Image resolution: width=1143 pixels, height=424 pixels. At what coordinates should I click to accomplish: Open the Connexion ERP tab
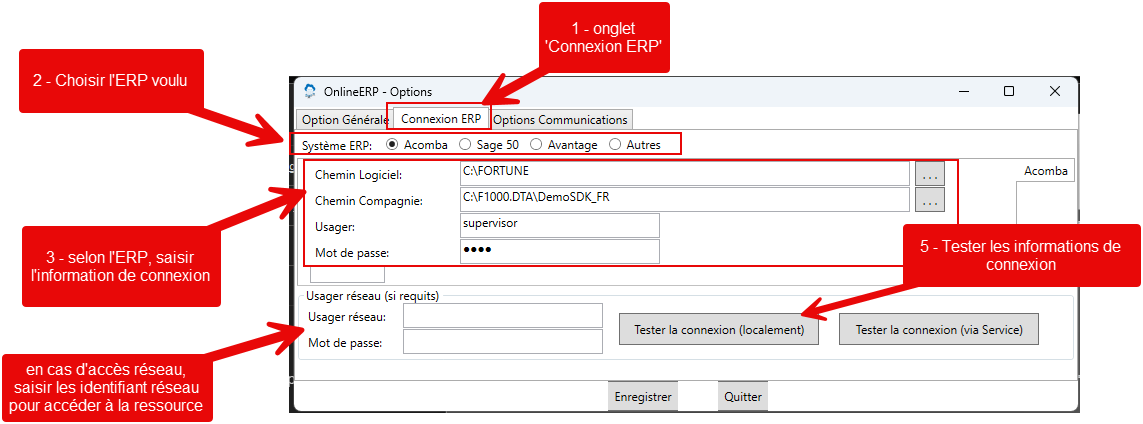coord(440,118)
